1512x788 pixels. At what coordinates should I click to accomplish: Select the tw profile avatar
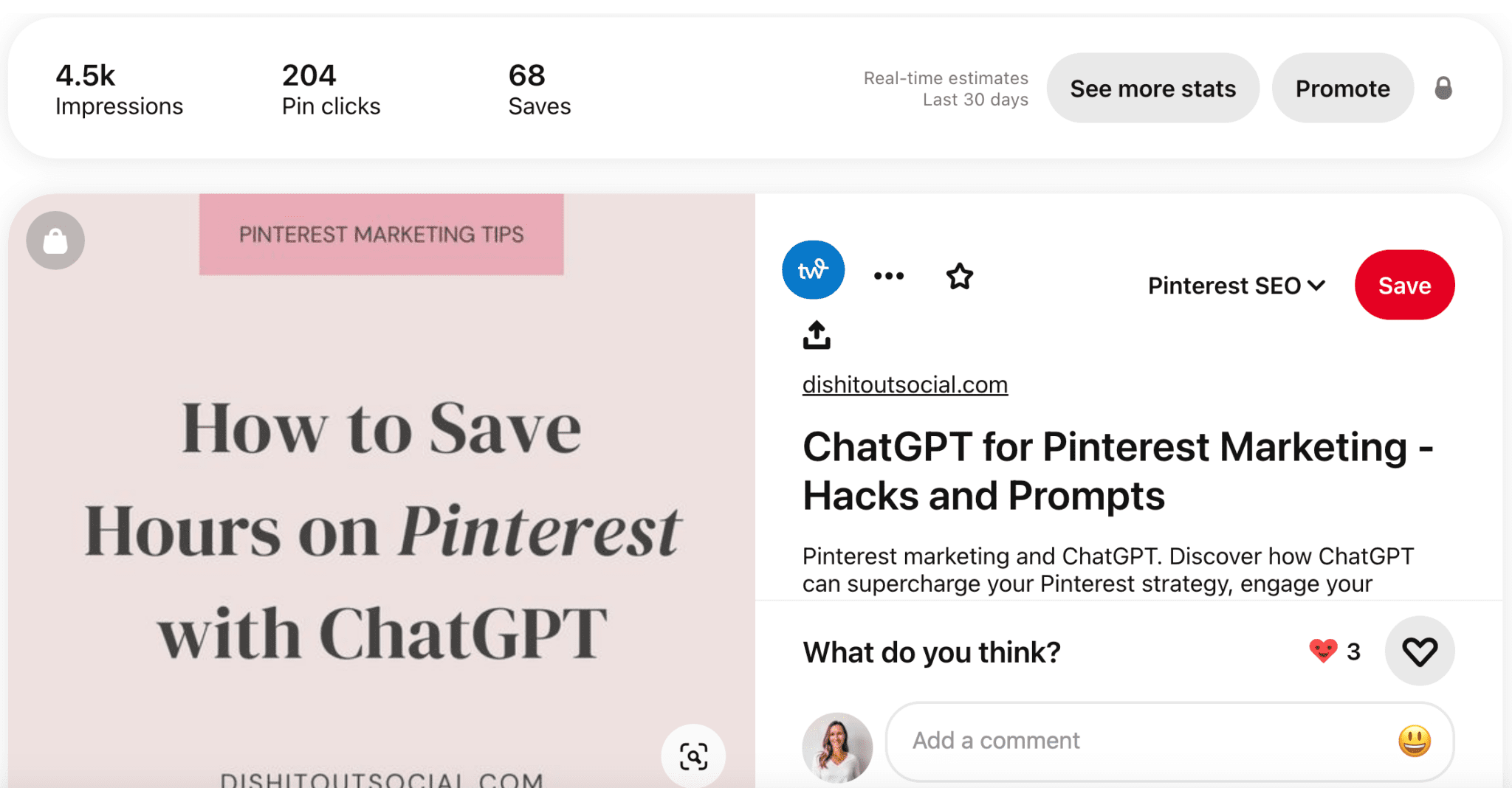coord(813,269)
